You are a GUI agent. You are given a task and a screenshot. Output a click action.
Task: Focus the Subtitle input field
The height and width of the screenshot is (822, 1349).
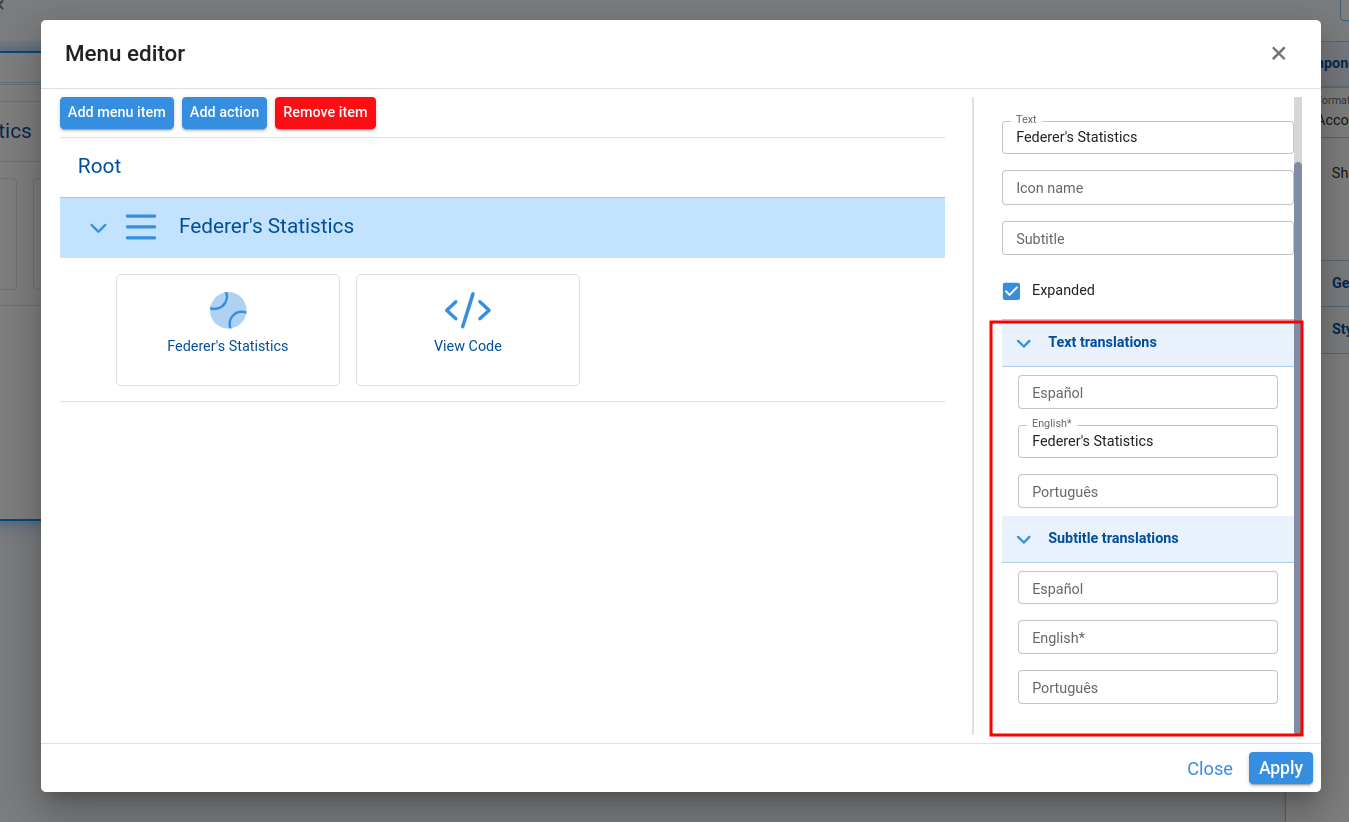pyautogui.click(x=1147, y=239)
